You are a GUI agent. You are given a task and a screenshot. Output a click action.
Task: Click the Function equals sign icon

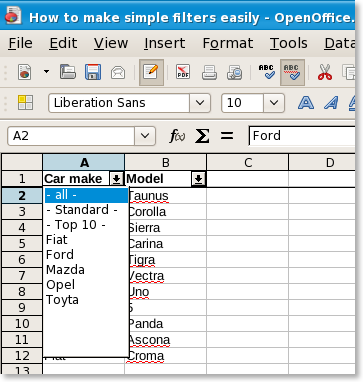pos(227,136)
